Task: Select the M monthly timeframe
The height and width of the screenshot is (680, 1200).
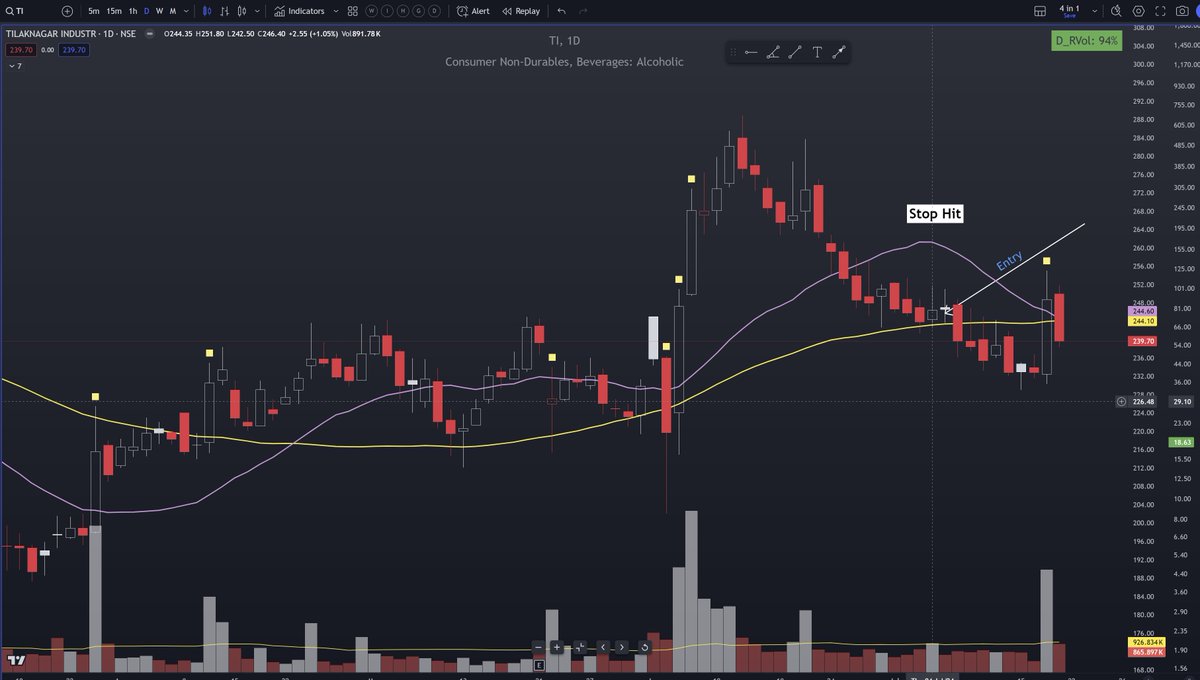Action: (x=173, y=11)
